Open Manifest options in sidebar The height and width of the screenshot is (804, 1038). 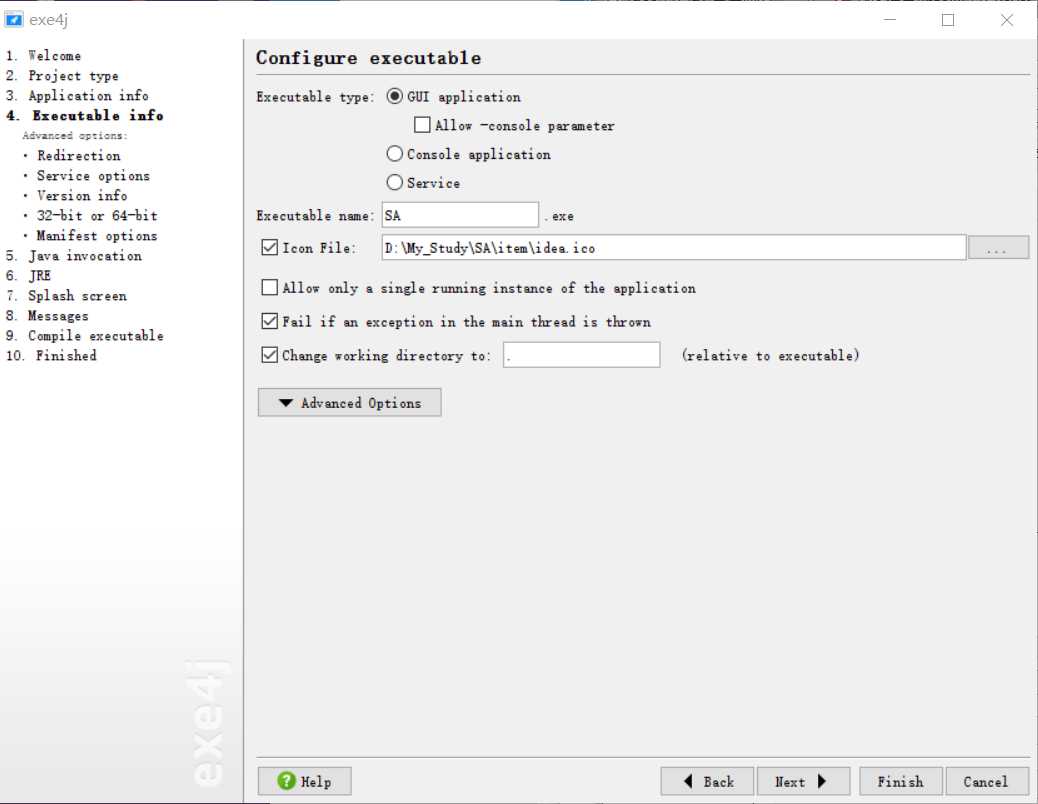tap(97, 236)
